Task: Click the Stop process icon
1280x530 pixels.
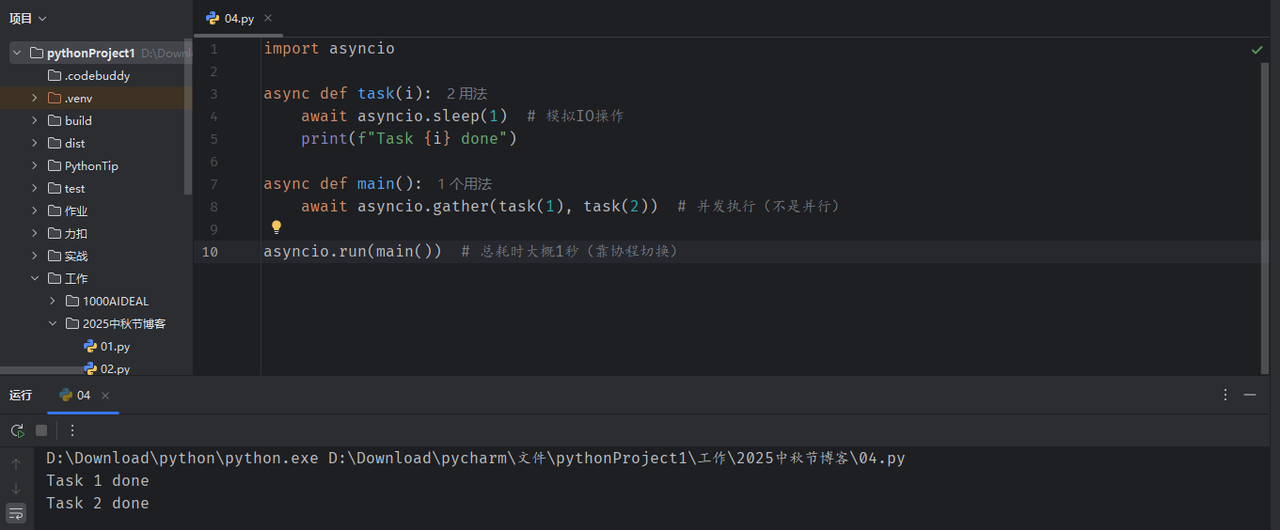Action: pos(41,430)
